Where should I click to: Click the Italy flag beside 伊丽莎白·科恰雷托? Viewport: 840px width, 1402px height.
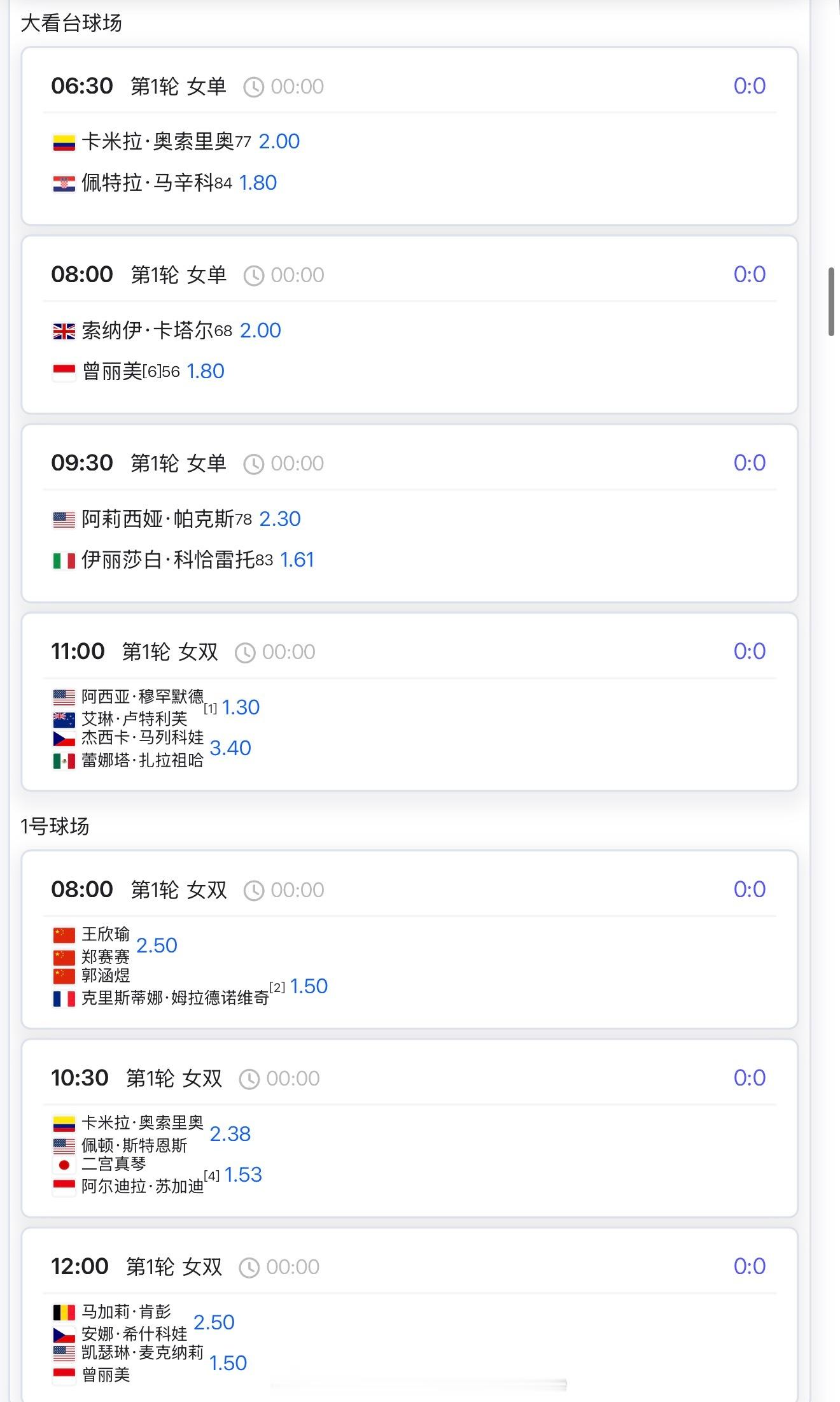pyautogui.click(x=64, y=561)
